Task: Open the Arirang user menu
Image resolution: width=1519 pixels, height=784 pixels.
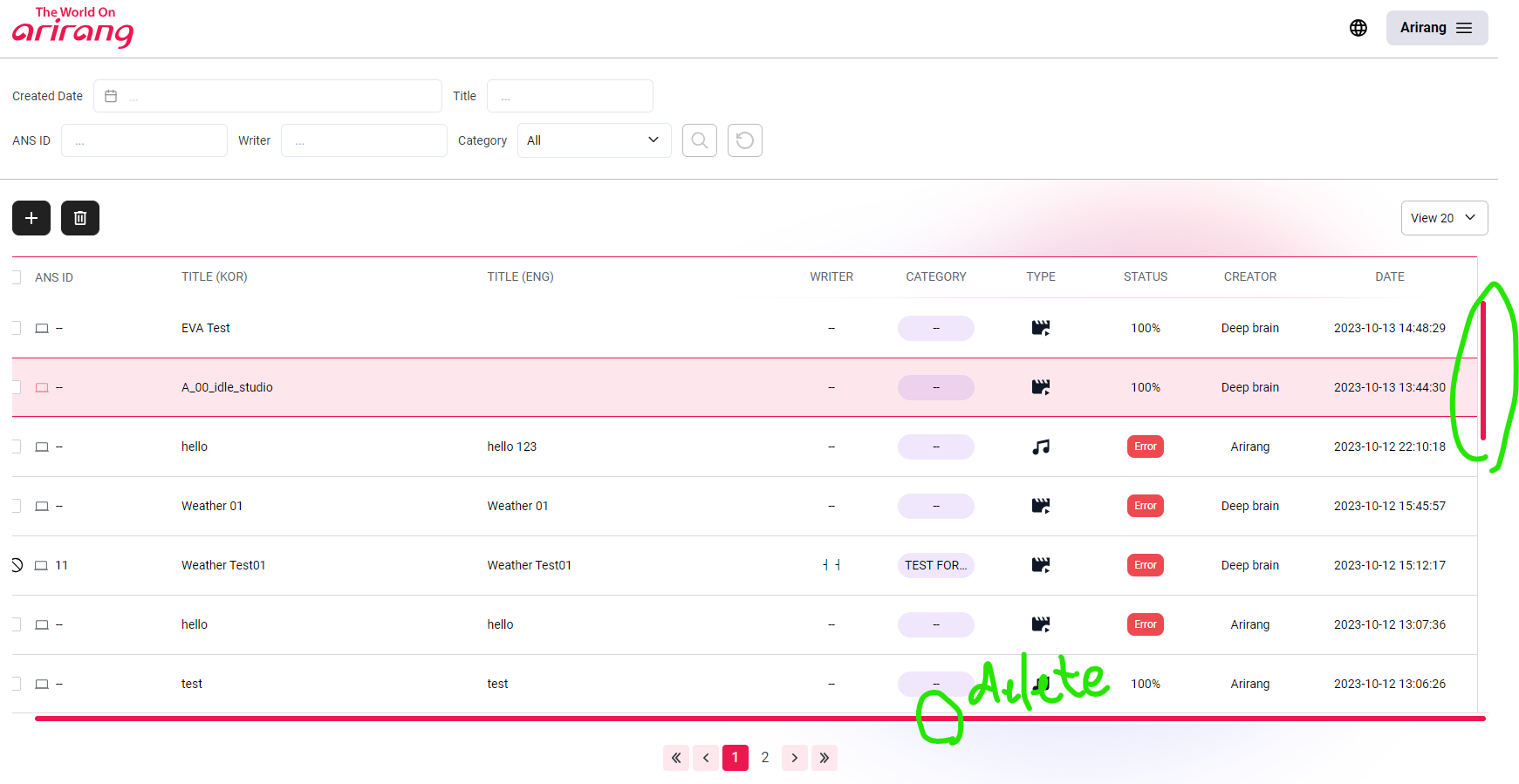Action: pos(1436,28)
